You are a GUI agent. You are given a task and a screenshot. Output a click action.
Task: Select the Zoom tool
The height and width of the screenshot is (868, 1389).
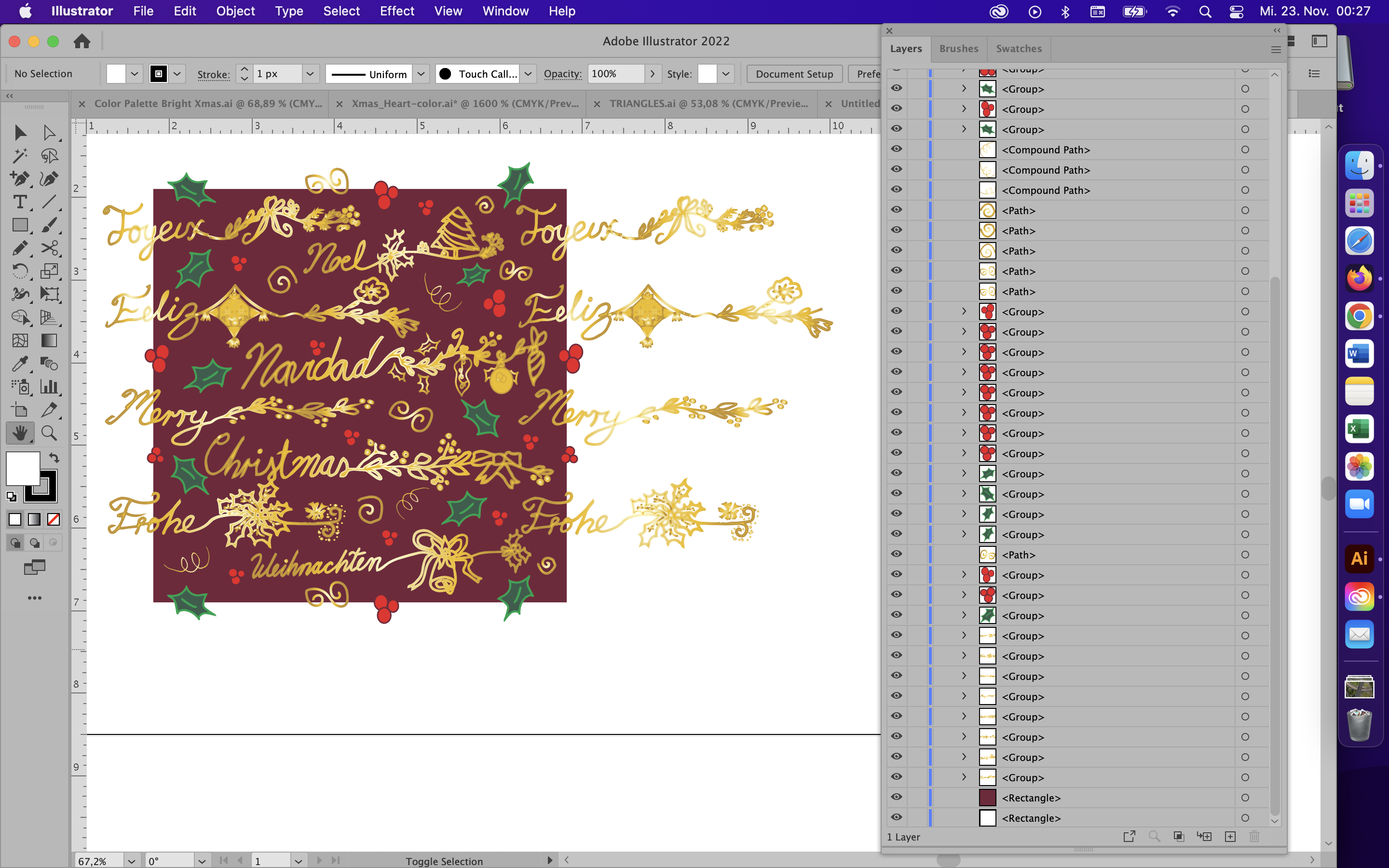49,433
